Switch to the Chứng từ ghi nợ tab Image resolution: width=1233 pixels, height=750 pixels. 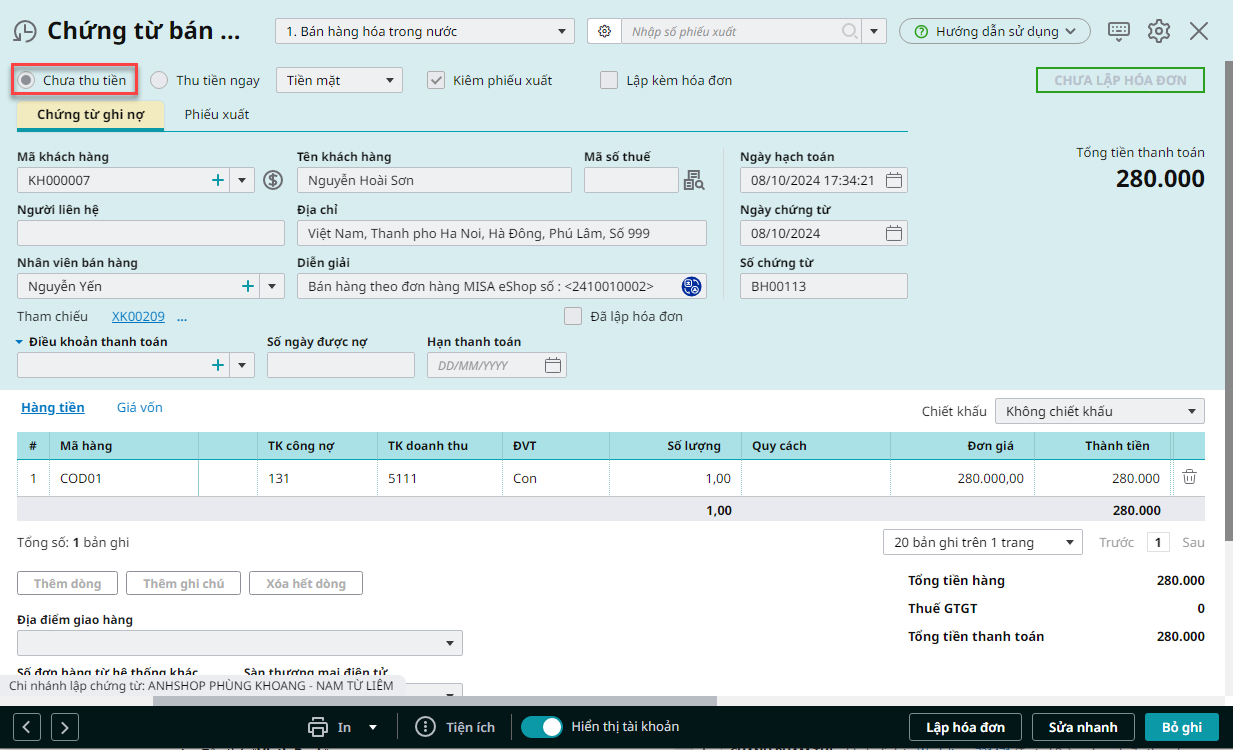click(91, 115)
